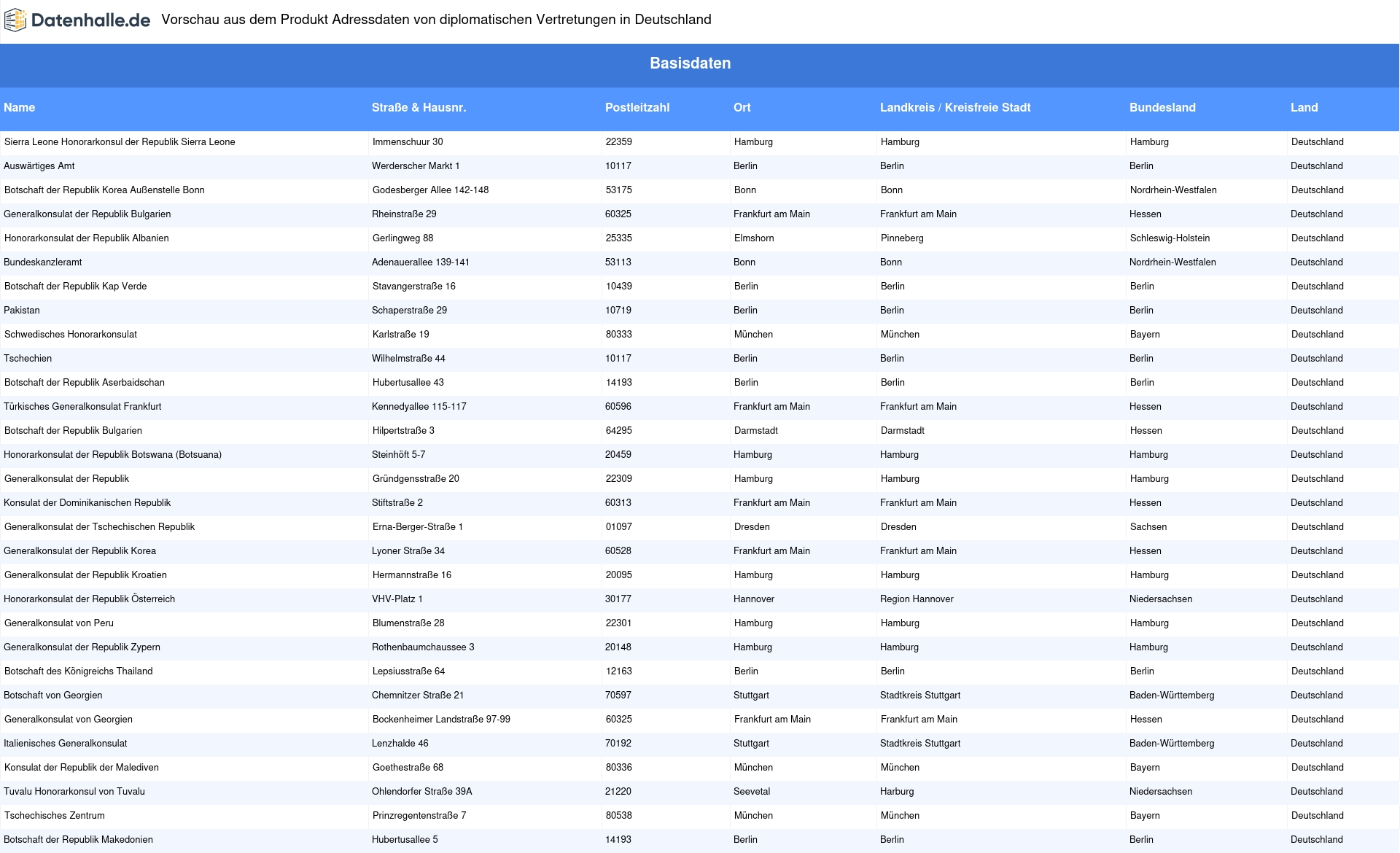Select postal code 70597
The height and width of the screenshot is (853, 1400).
point(618,695)
